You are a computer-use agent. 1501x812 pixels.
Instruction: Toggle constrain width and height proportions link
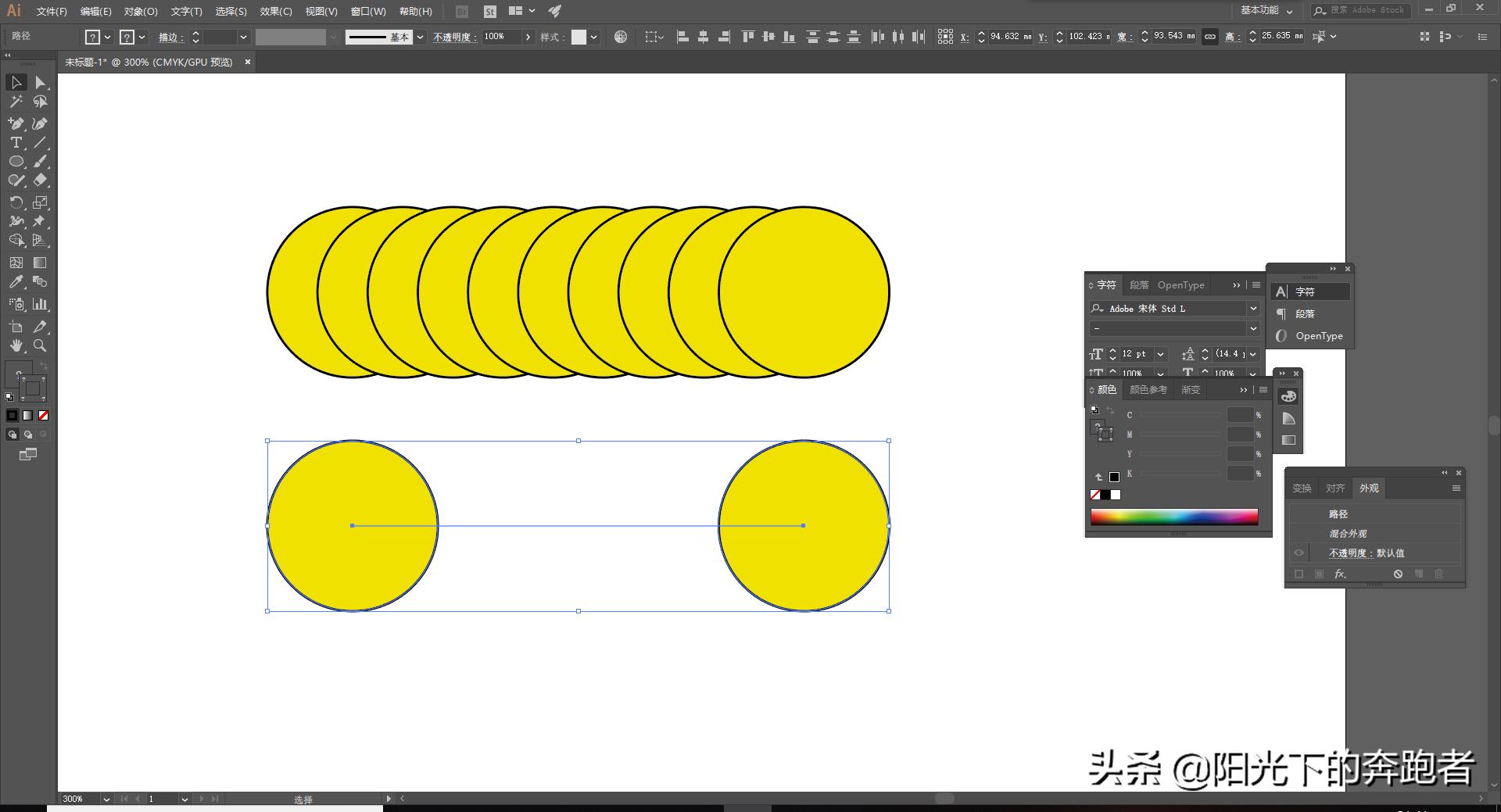click(x=1210, y=37)
